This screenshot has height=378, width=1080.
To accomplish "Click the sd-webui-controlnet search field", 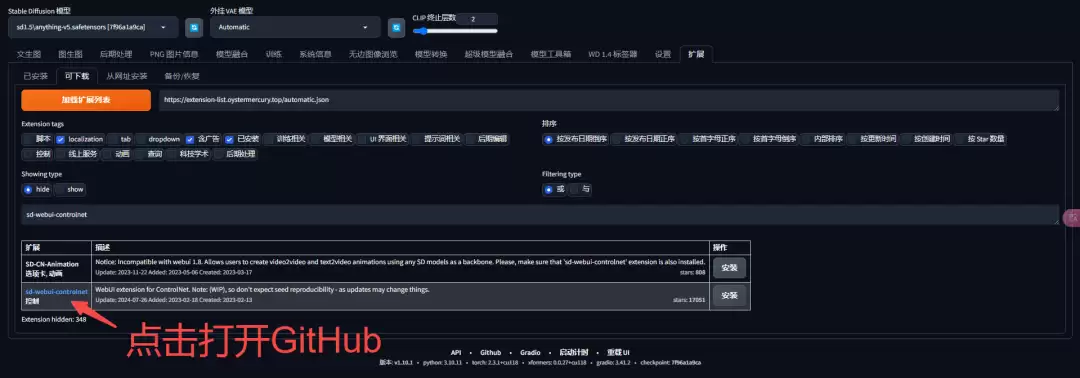I will coord(540,214).
